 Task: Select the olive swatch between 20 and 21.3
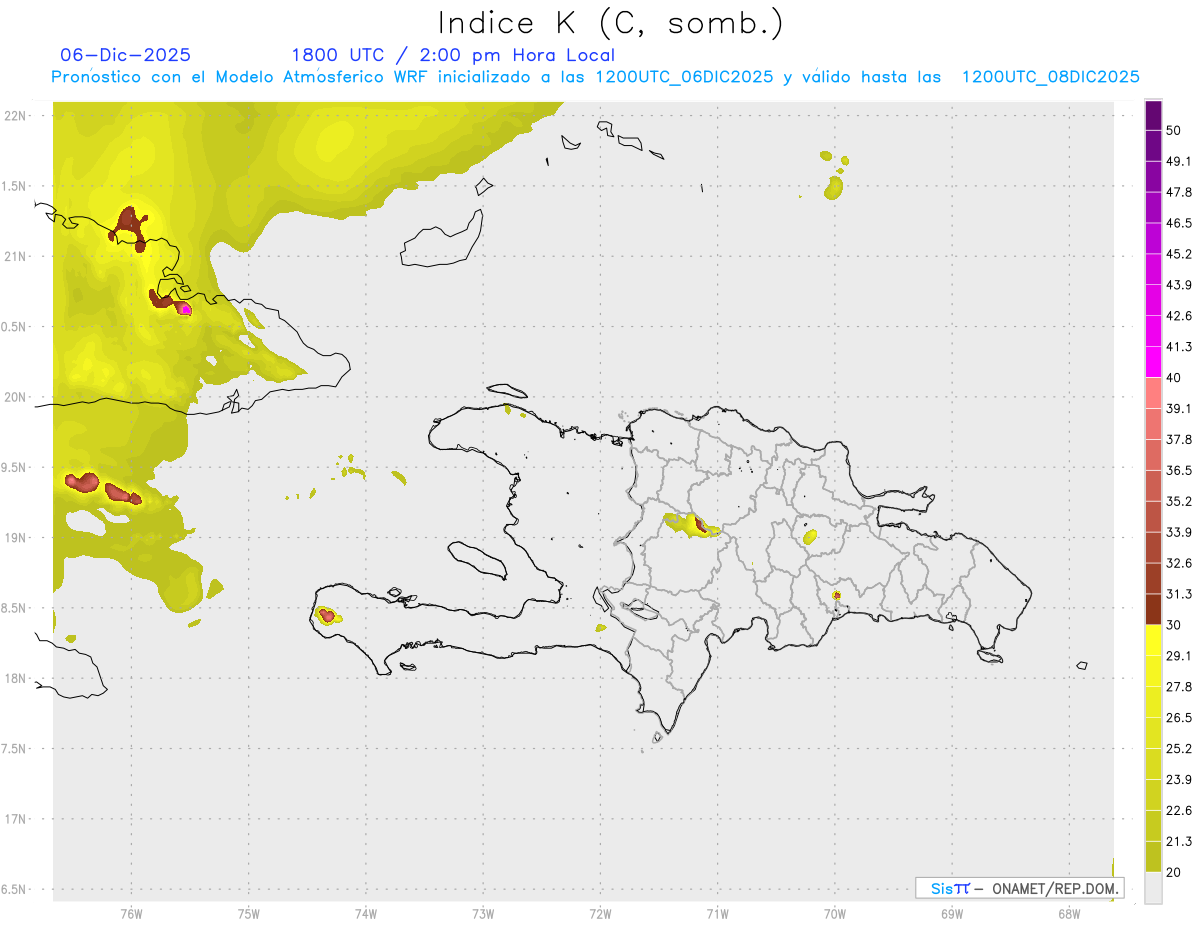pyautogui.click(x=1153, y=857)
